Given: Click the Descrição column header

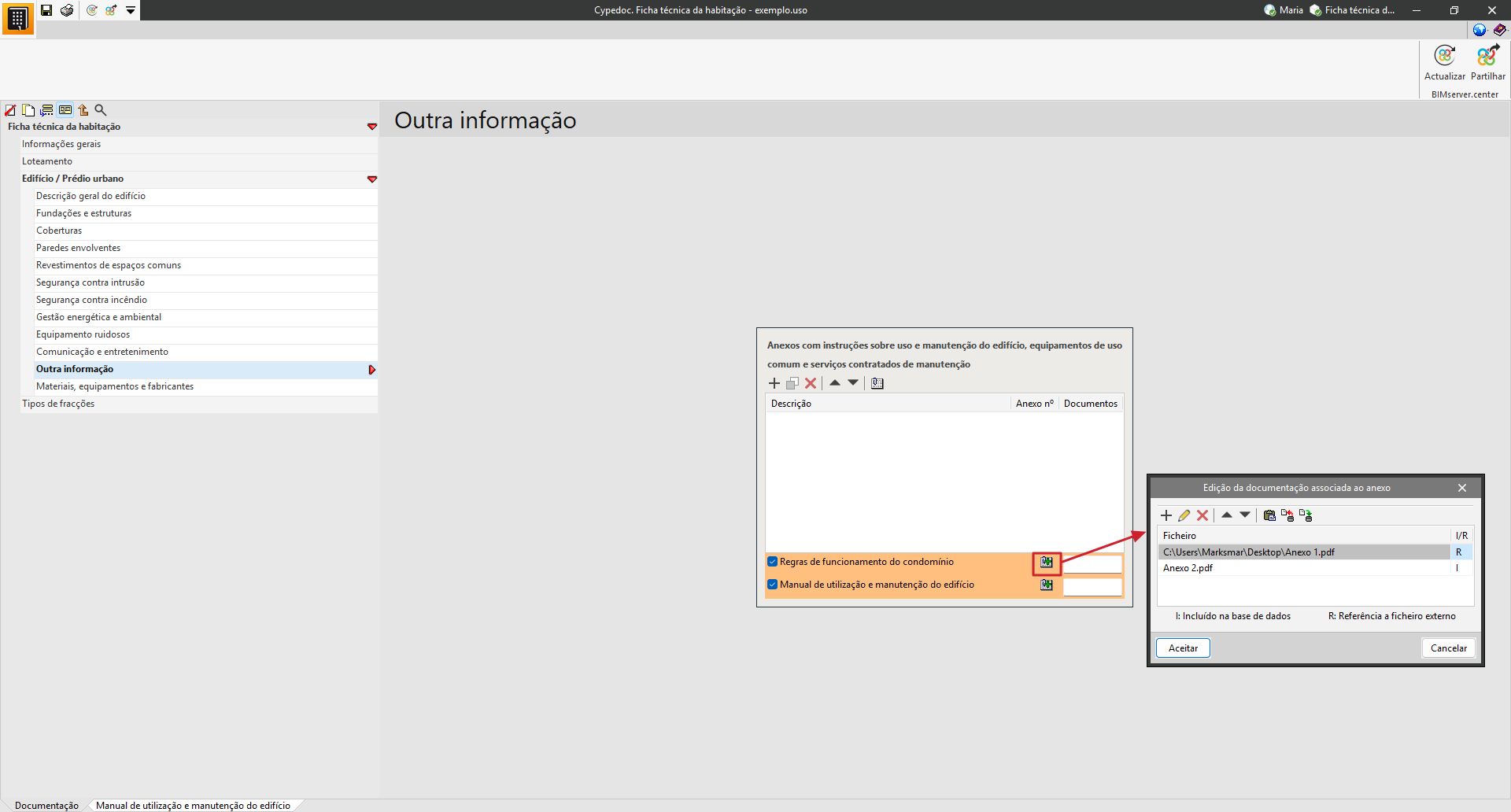Looking at the screenshot, I should 888,404.
